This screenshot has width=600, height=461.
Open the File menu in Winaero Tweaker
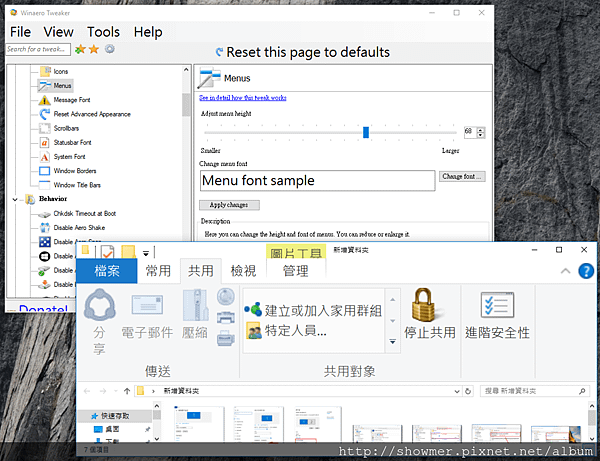click(20, 32)
